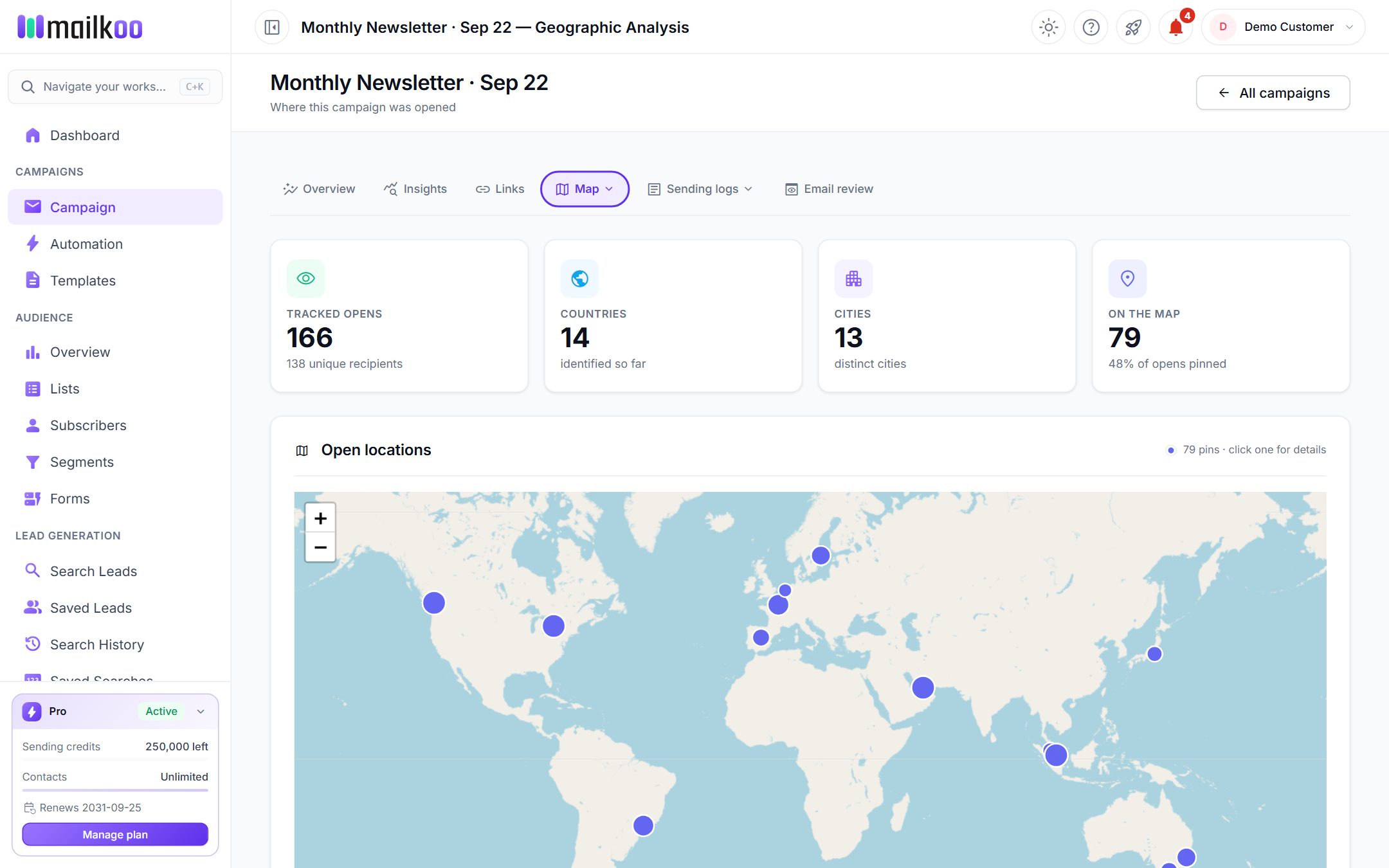Open the help question mark icon

[x=1091, y=27]
